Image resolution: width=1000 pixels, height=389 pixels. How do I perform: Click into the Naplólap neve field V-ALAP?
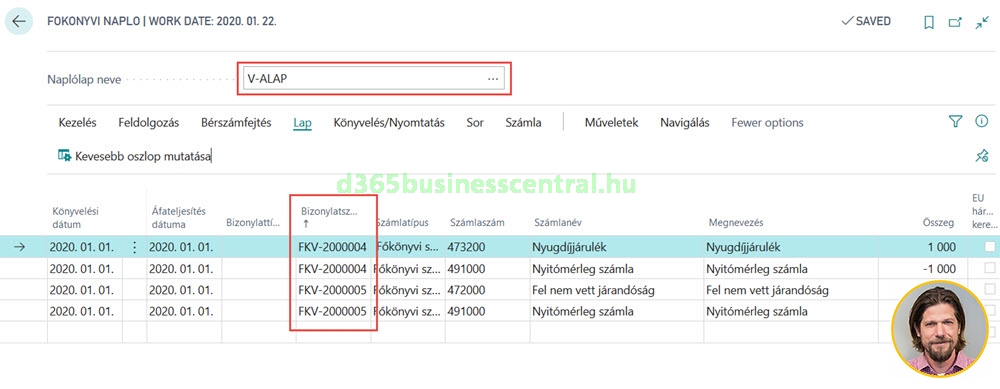tap(373, 79)
